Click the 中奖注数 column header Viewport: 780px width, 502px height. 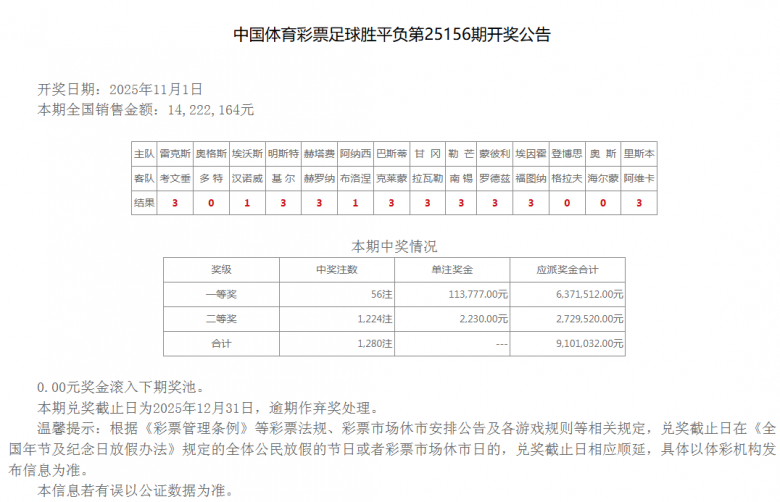pos(336,270)
